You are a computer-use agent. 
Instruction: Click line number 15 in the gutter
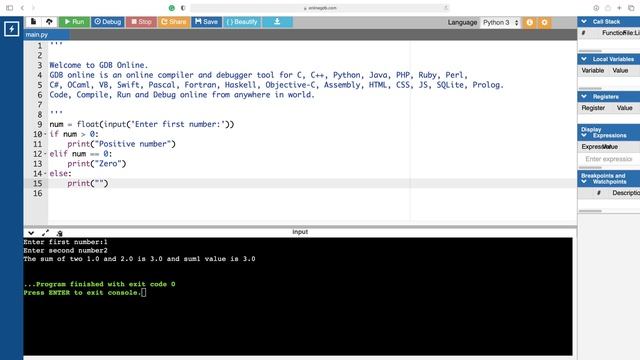point(38,183)
